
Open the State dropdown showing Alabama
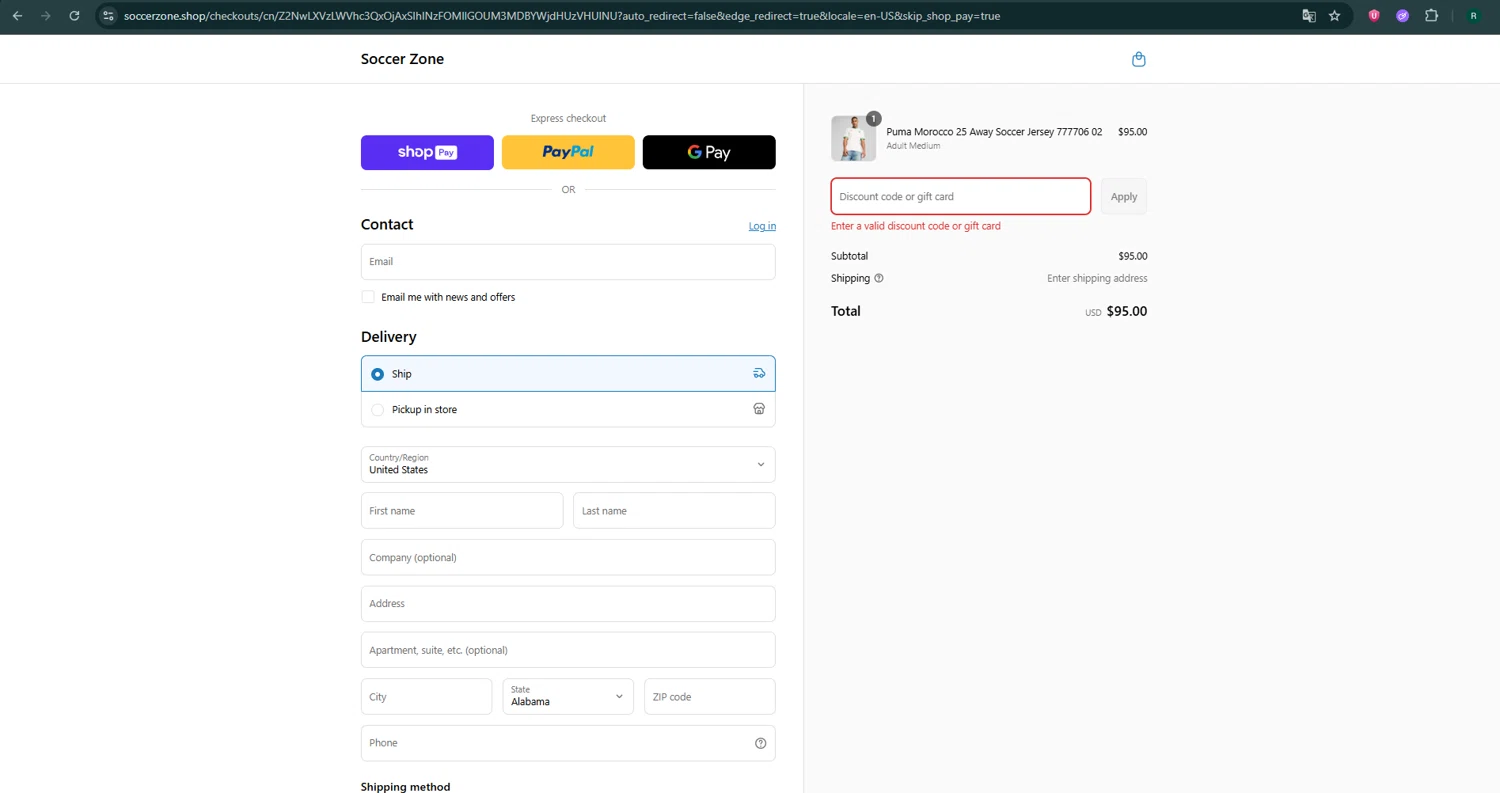point(568,696)
